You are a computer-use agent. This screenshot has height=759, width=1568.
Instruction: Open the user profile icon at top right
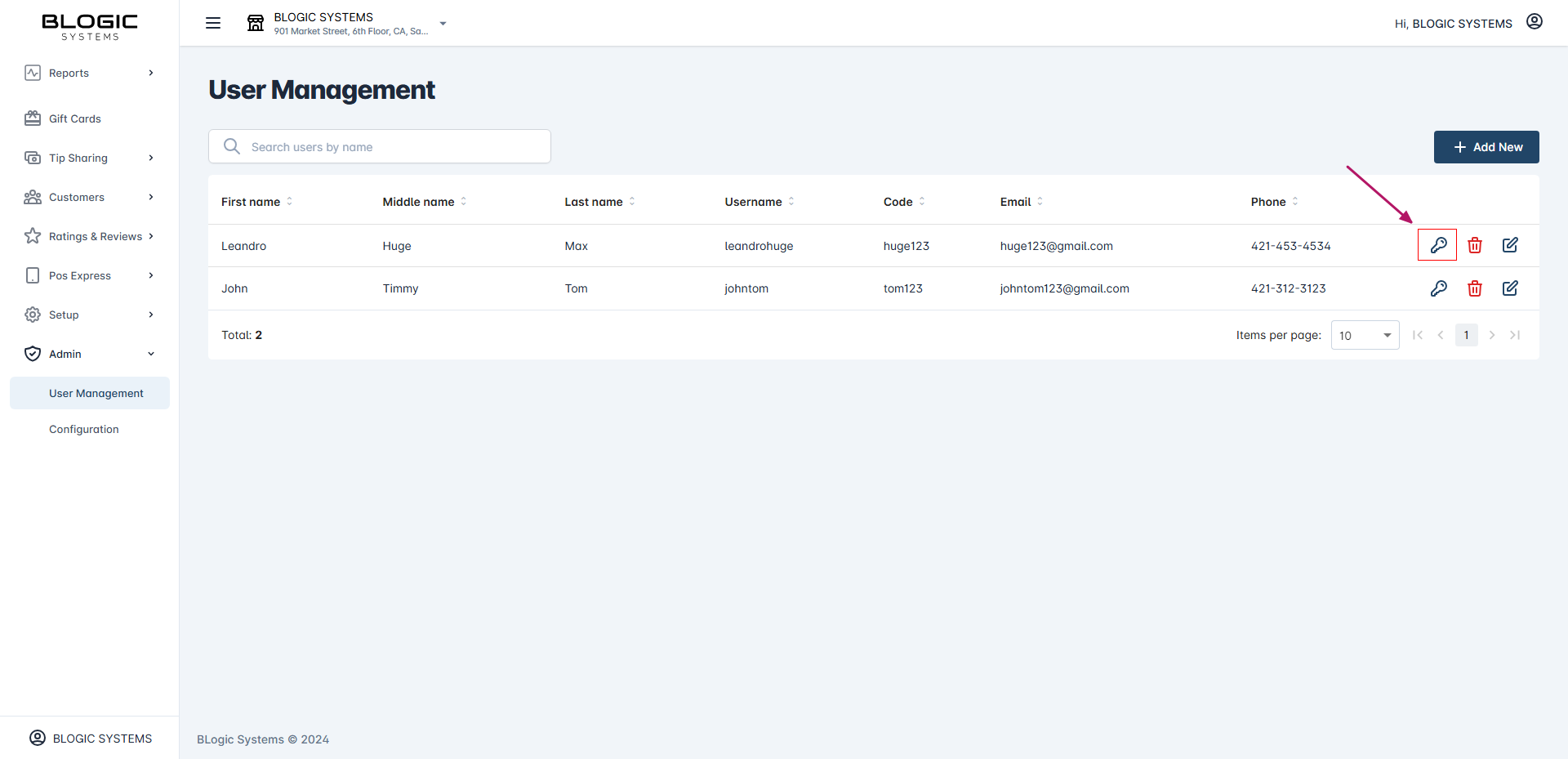point(1535,22)
